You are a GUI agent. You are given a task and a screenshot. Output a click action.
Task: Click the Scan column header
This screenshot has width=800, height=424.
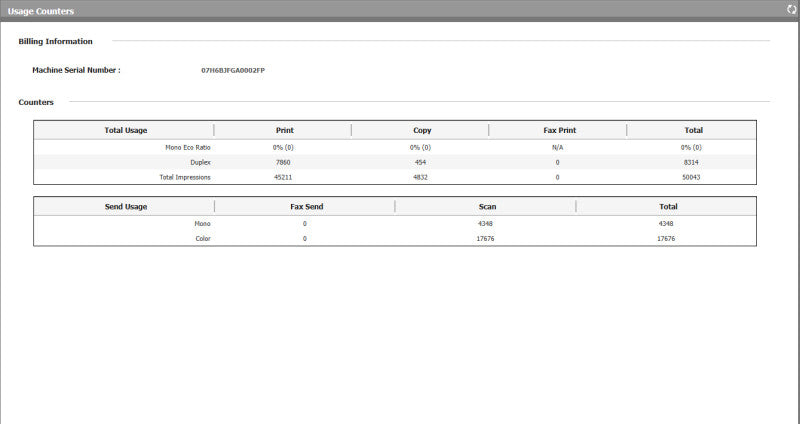coord(487,207)
